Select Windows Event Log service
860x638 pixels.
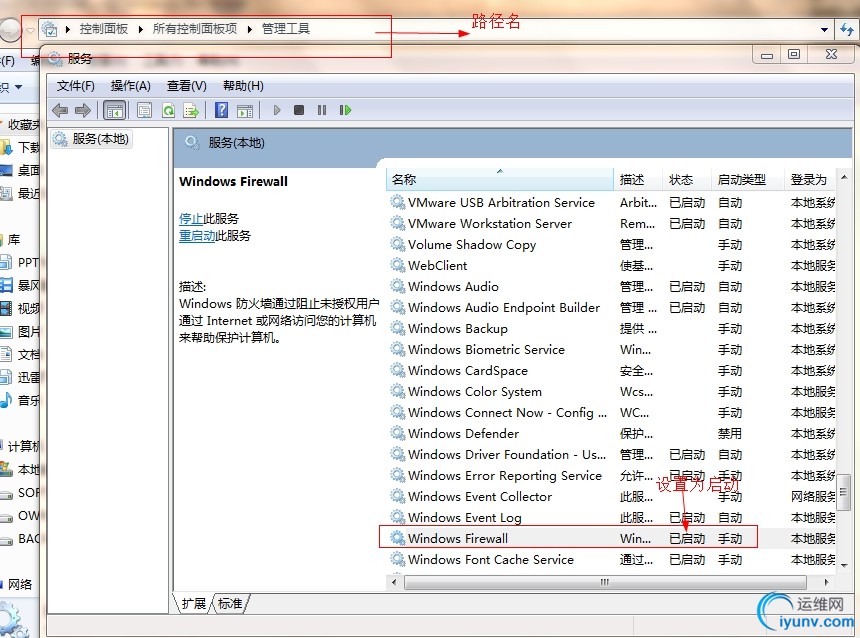pos(612,517)
